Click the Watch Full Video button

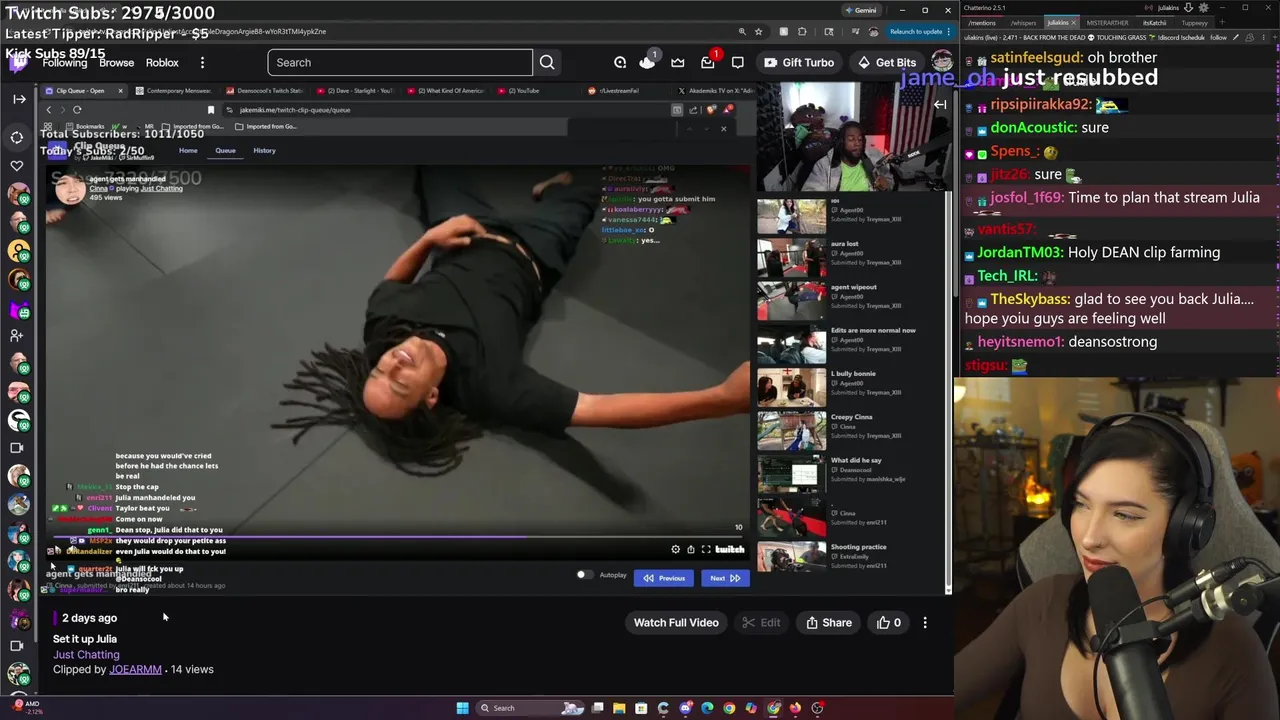[x=676, y=623]
